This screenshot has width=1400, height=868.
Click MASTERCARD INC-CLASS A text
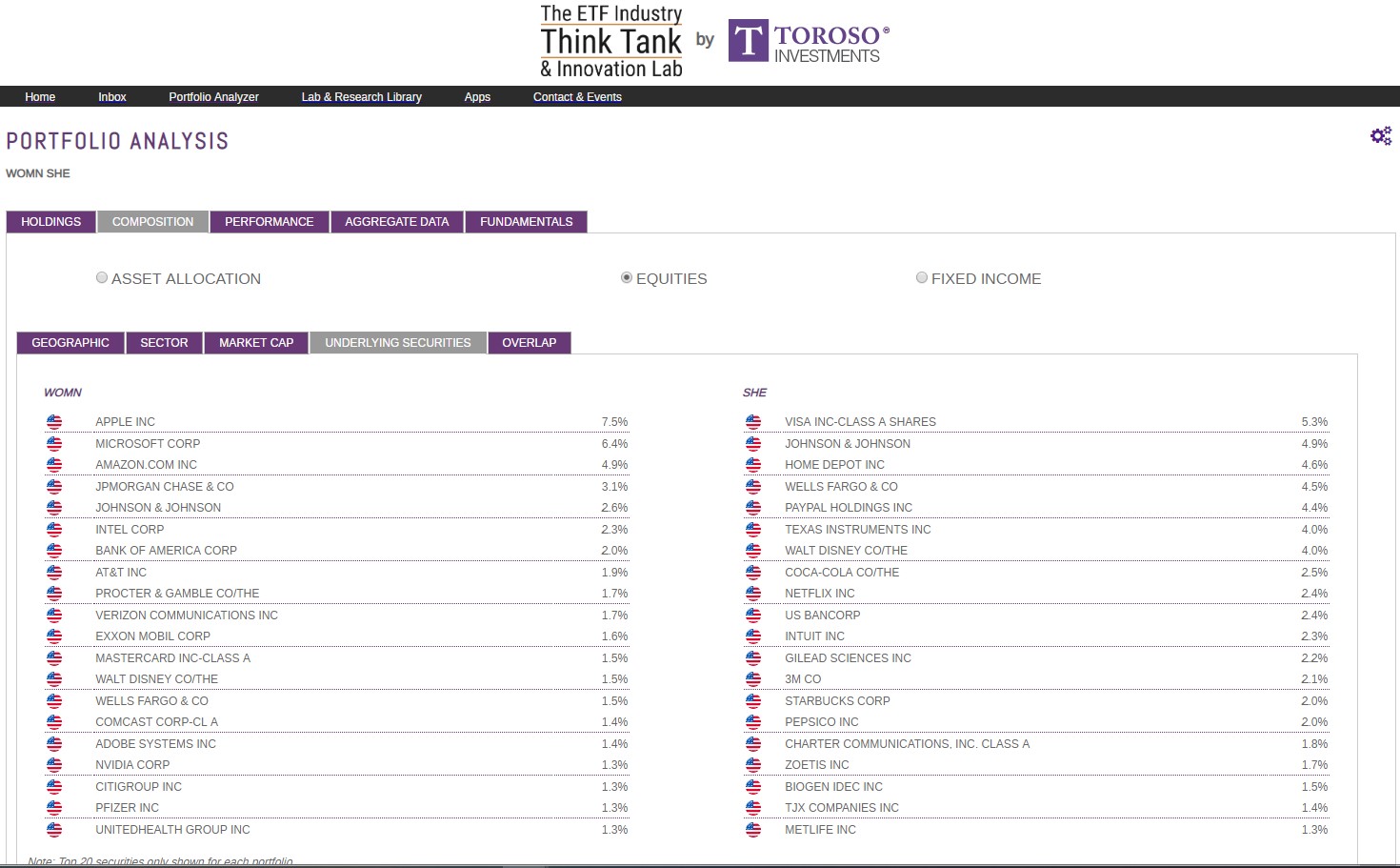(x=173, y=658)
